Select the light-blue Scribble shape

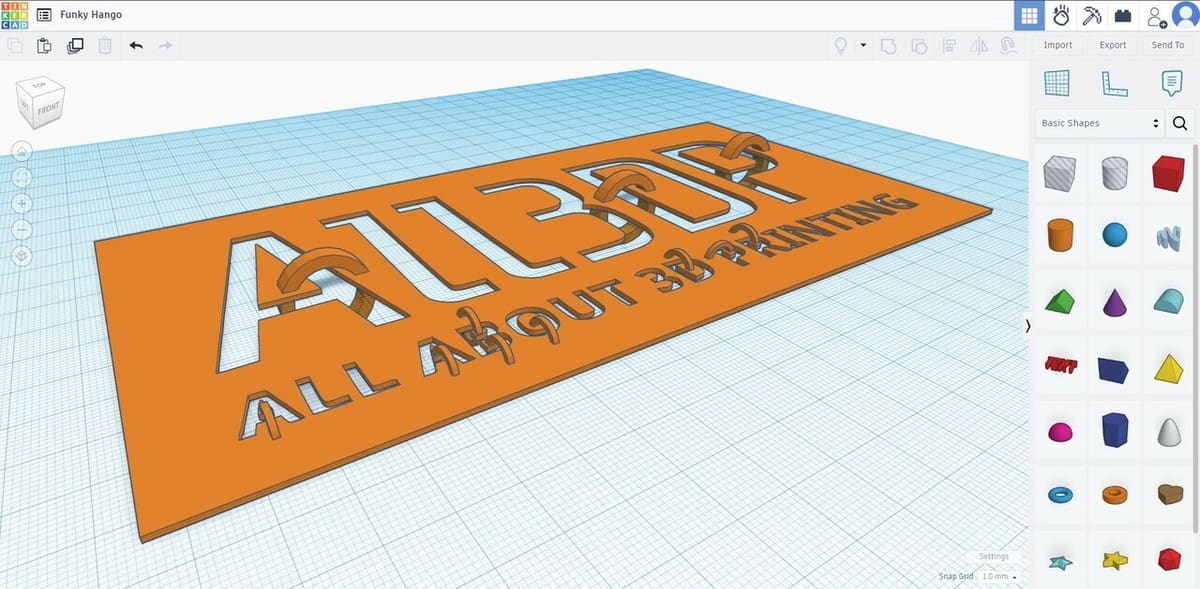point(1168,237)
